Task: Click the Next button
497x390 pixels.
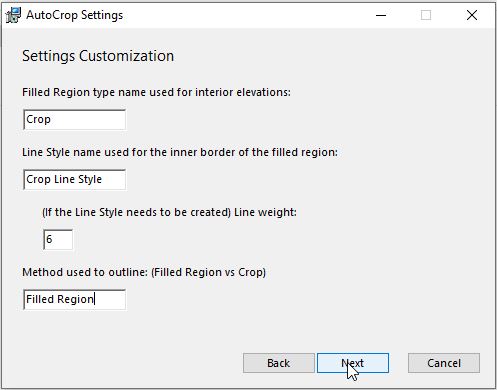Action: click(353, 363)
